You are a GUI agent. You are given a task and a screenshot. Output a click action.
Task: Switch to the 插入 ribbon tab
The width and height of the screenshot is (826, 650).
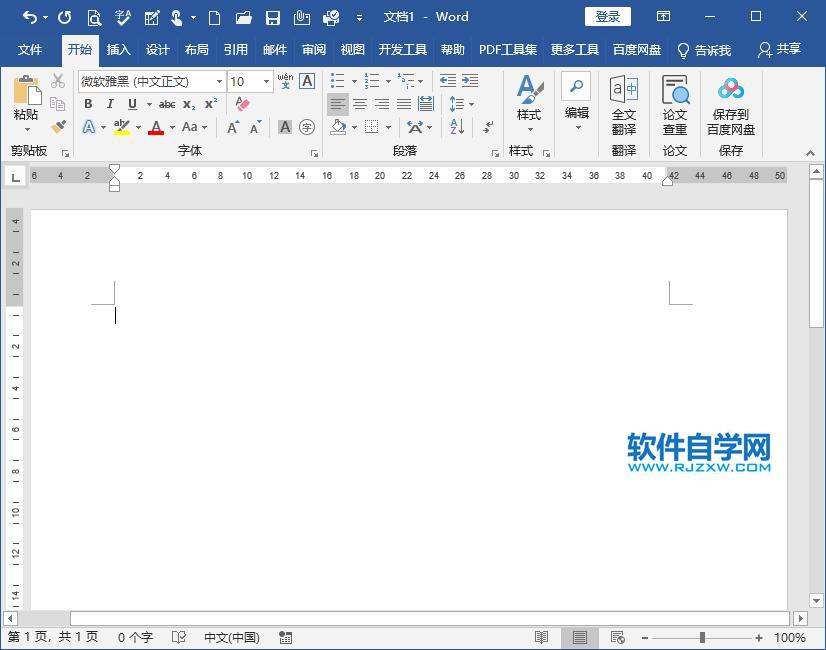[x=118, y=50]
